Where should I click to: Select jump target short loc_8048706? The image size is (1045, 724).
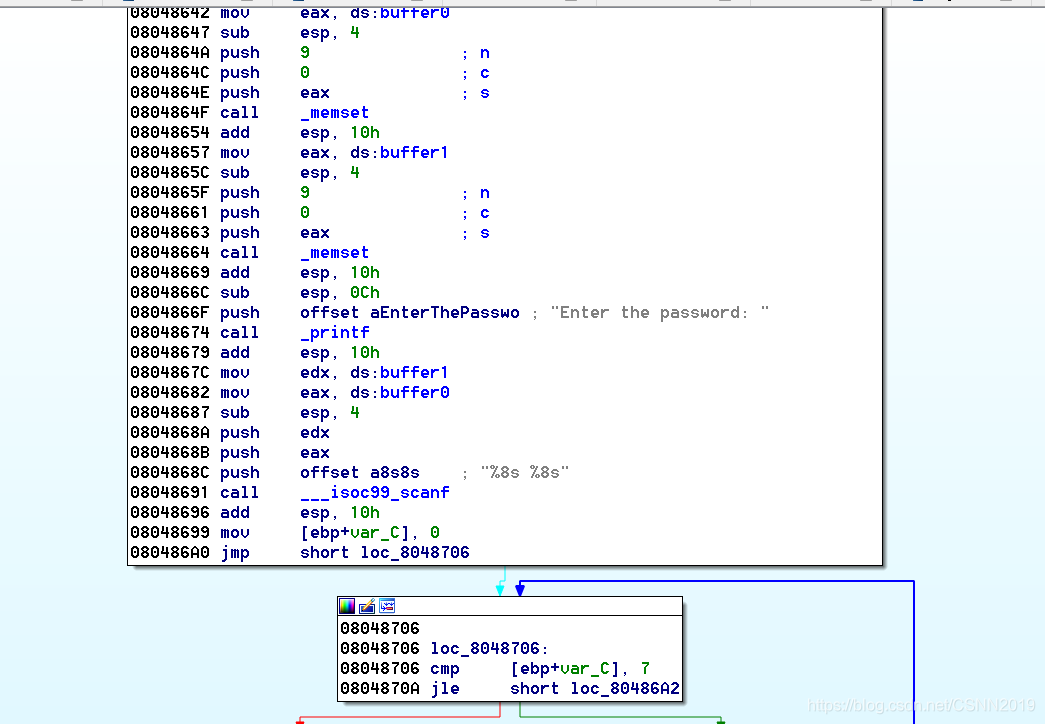(385, 553)
